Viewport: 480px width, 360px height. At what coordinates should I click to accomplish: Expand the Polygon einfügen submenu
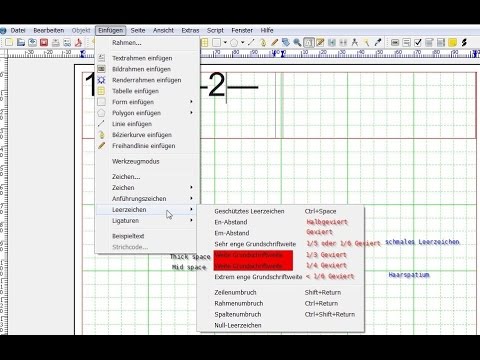coord(191,113)
